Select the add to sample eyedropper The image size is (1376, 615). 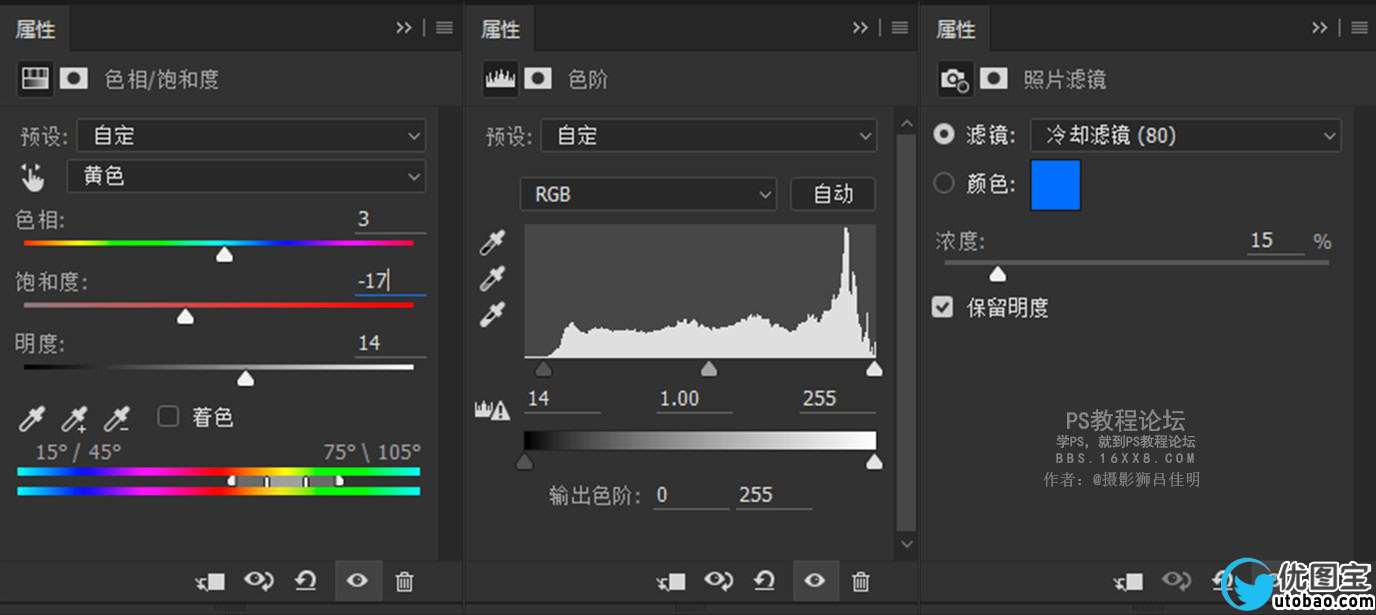tap(75, 418)
